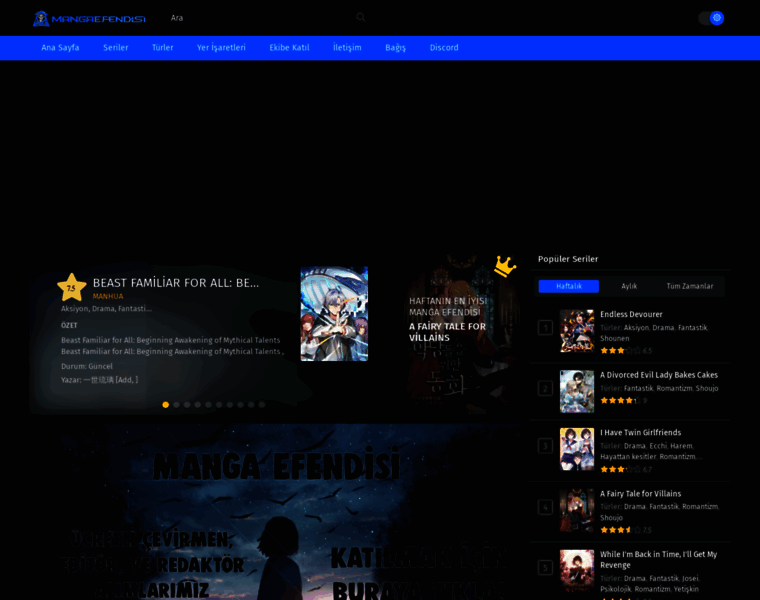Click Aksiyon genre under Endless Devourer
The width and height of the screenshot is (760, 600).
[636, 328]
